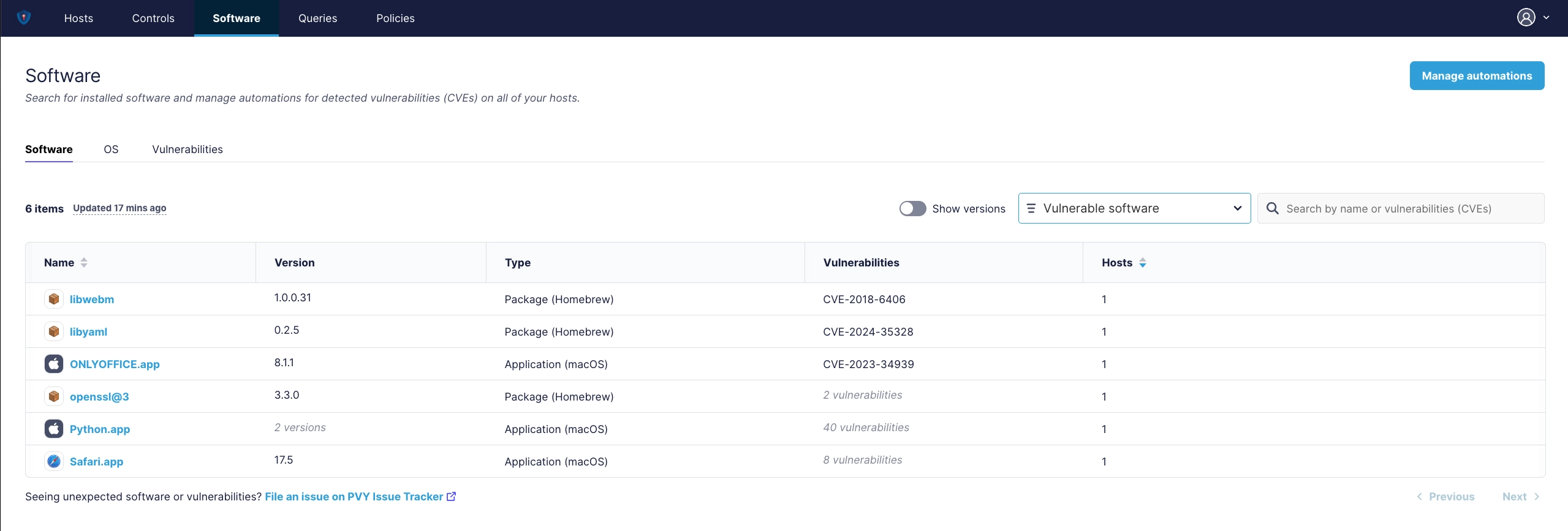
Task: Click version 0.2.5 in libyaml row
Action: click(x=286, y=330)
